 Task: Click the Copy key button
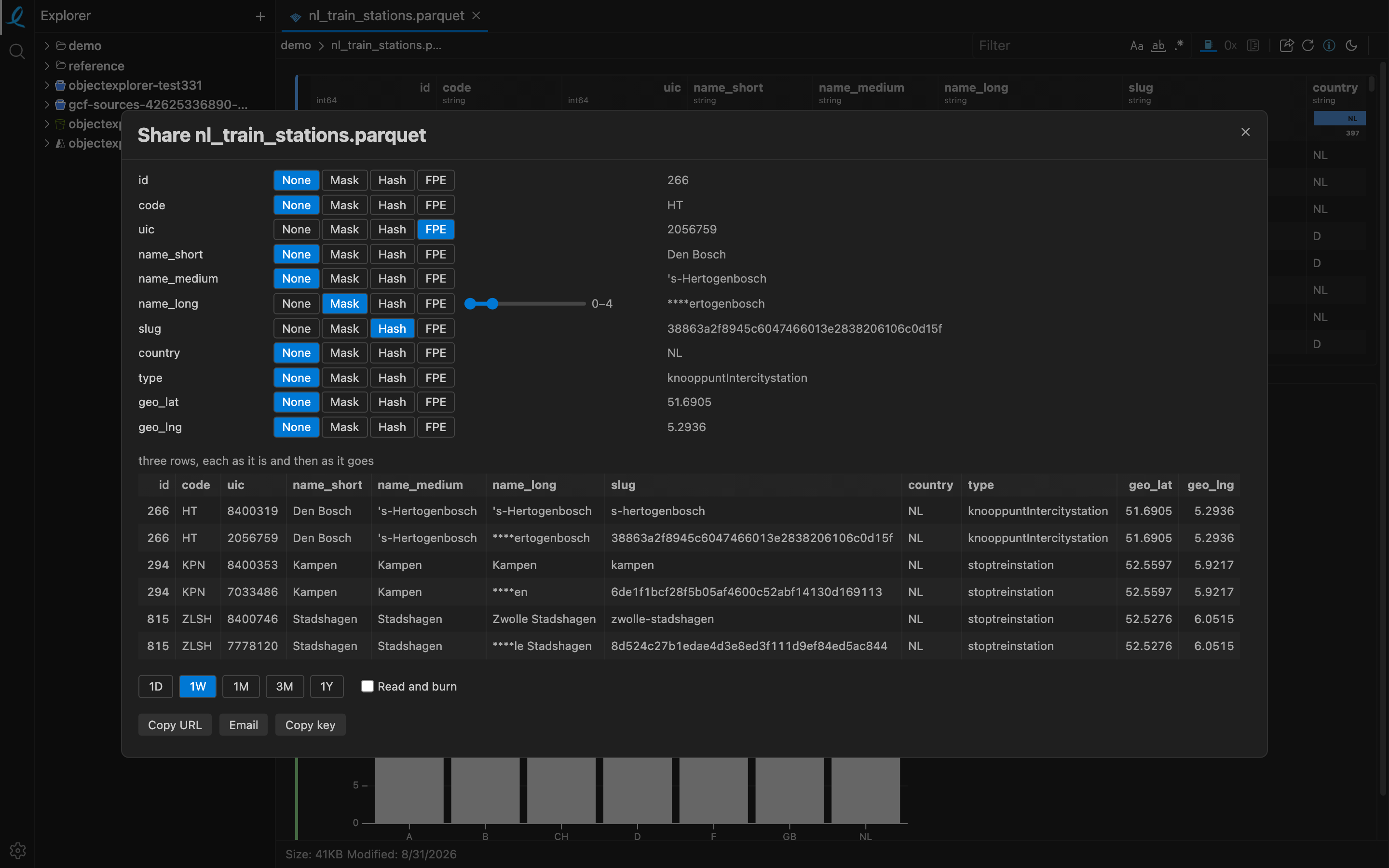tap(311, 725)
